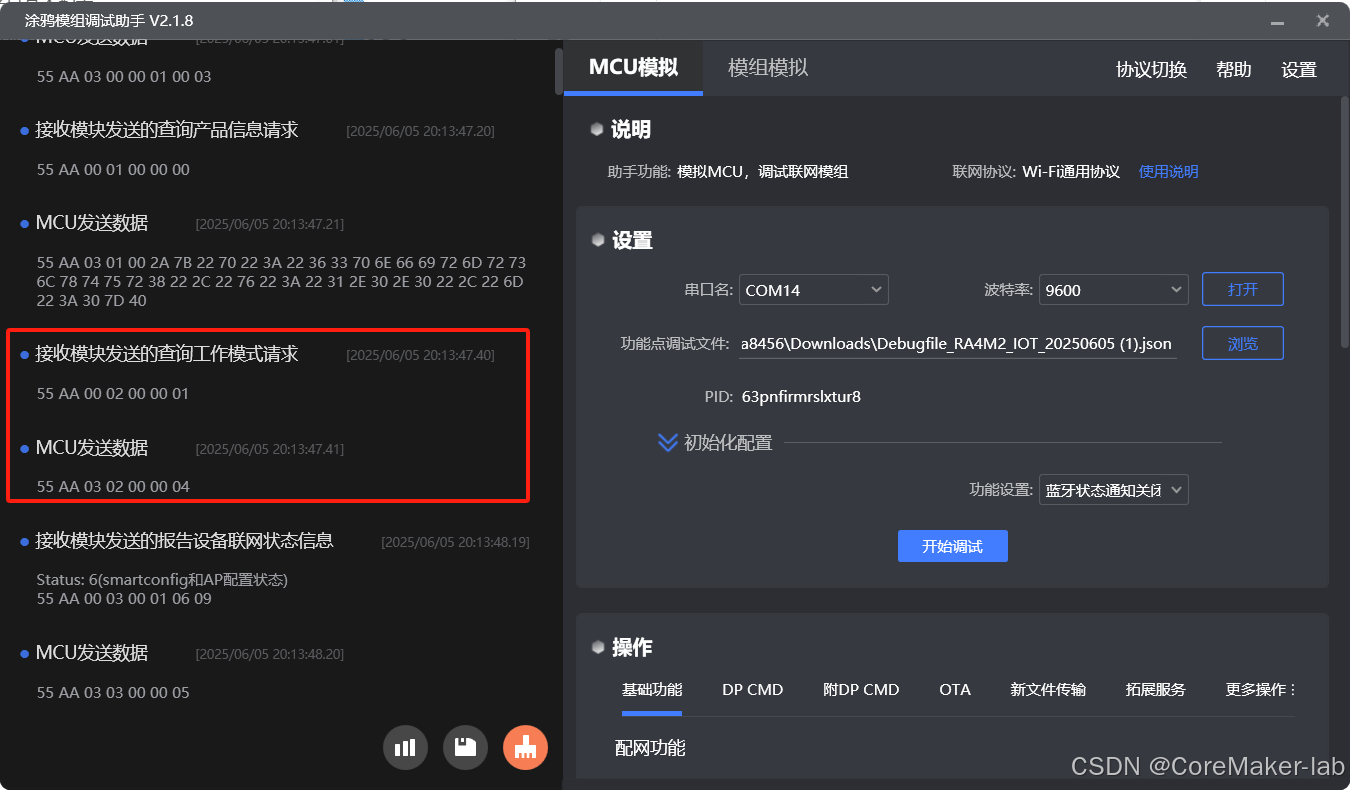
Task: Open the 帮助 menu
Action: (1233, 69)
